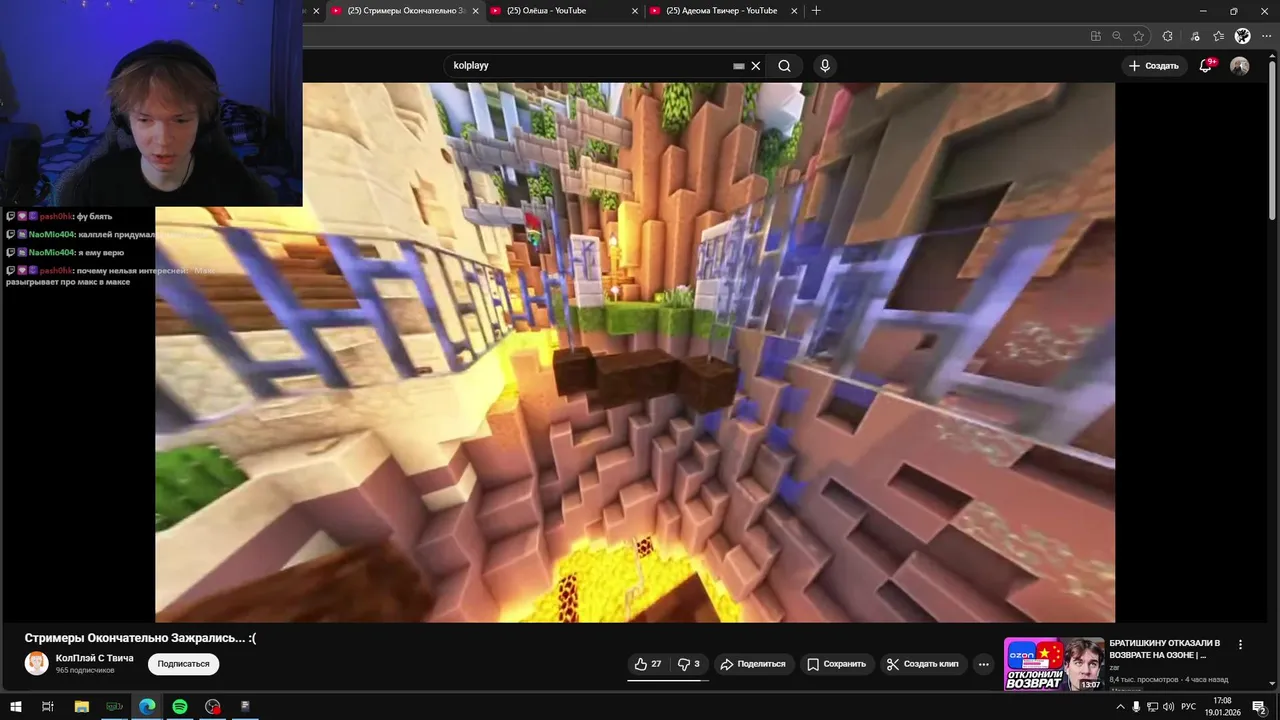This screenshot has height=720, width=1280.
Task: Open the on-screen keyboard icon in search box
Action: [x=739, y=66]
